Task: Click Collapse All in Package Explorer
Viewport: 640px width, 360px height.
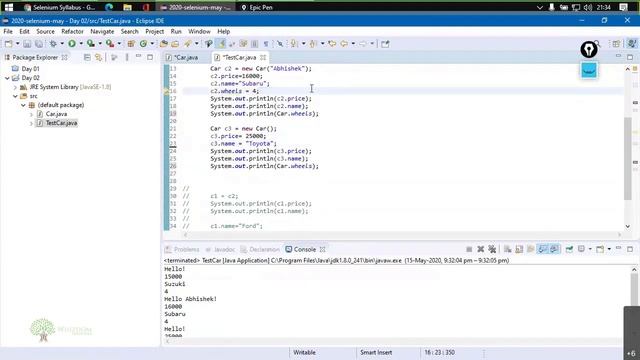Action: point(87,58)
